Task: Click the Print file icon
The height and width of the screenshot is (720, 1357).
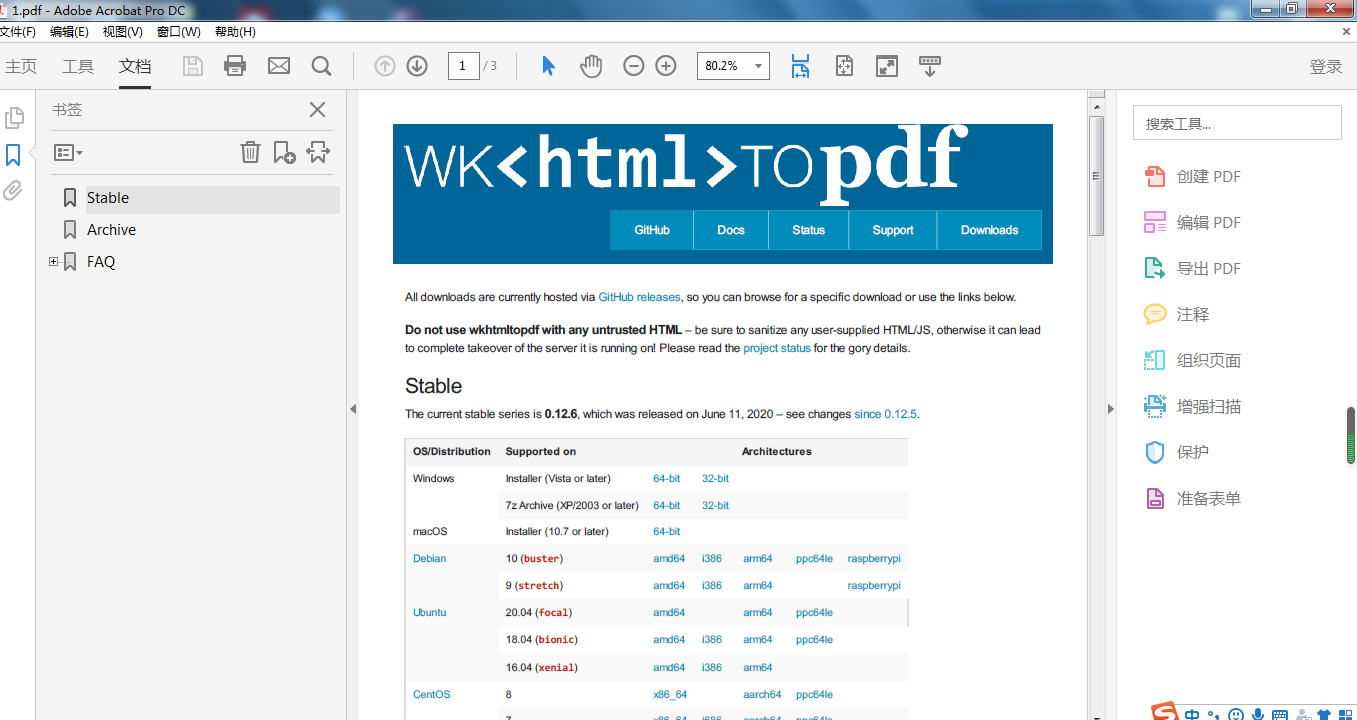Action: (235, 66)
